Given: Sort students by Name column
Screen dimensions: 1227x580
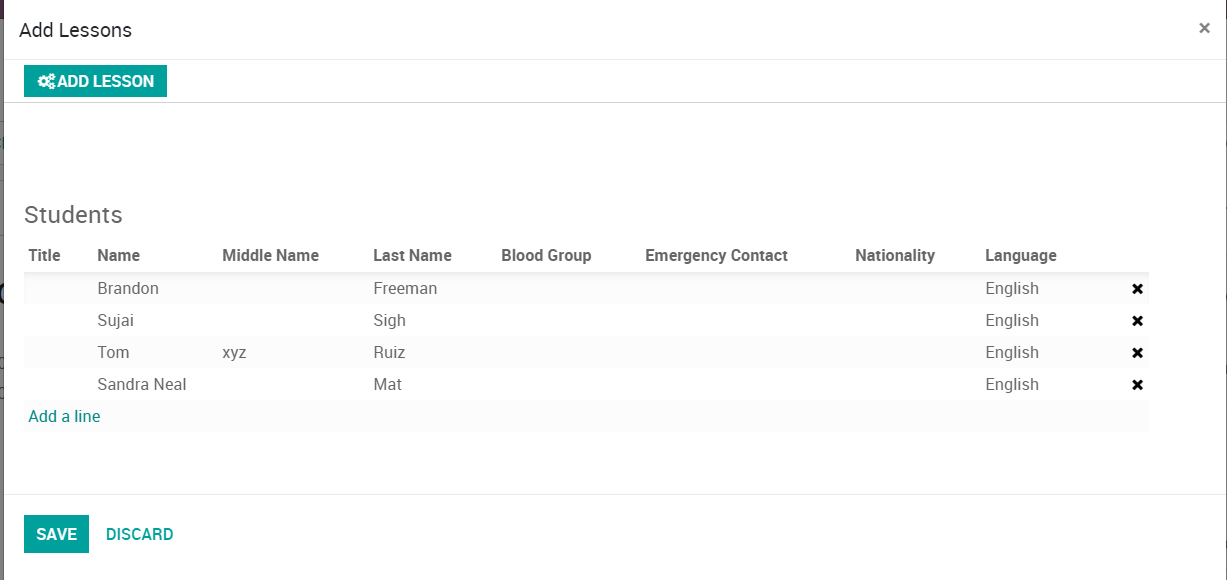Looking at the screenshot, I should pos(118,255).
